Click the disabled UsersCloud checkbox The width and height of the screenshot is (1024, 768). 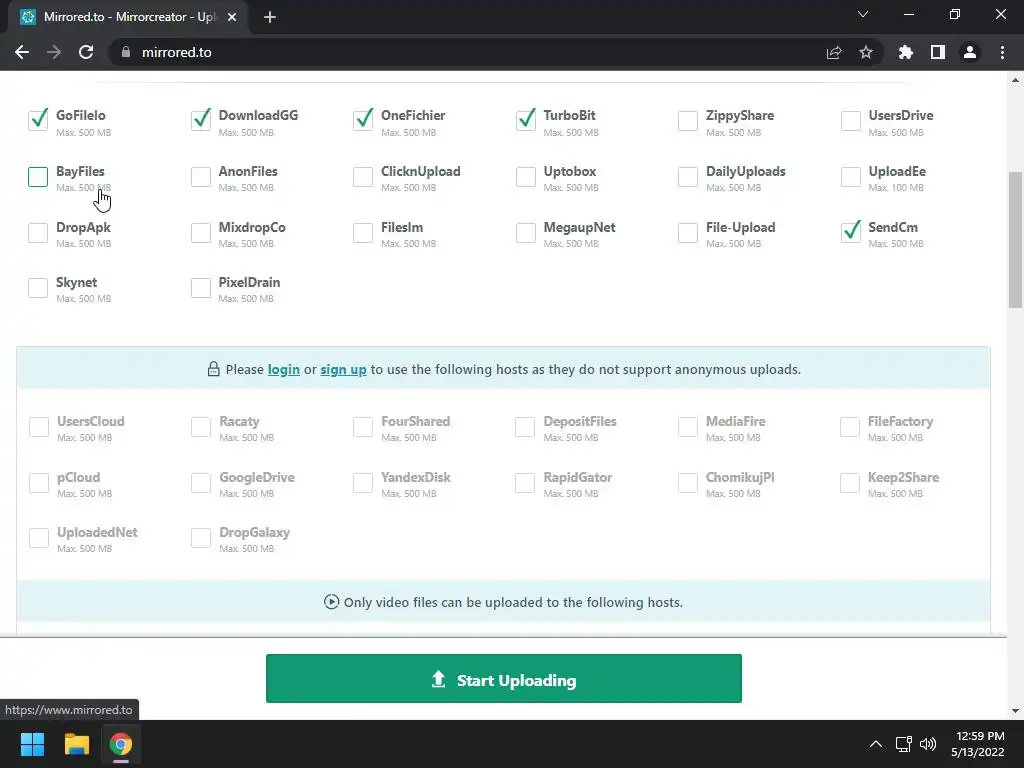click(x=39, y=426)
